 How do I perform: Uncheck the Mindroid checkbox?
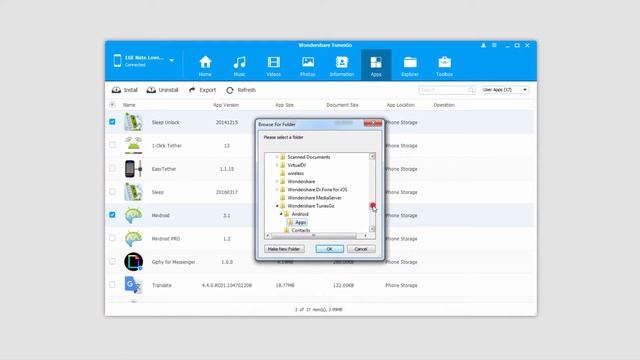tap(112, 215)
